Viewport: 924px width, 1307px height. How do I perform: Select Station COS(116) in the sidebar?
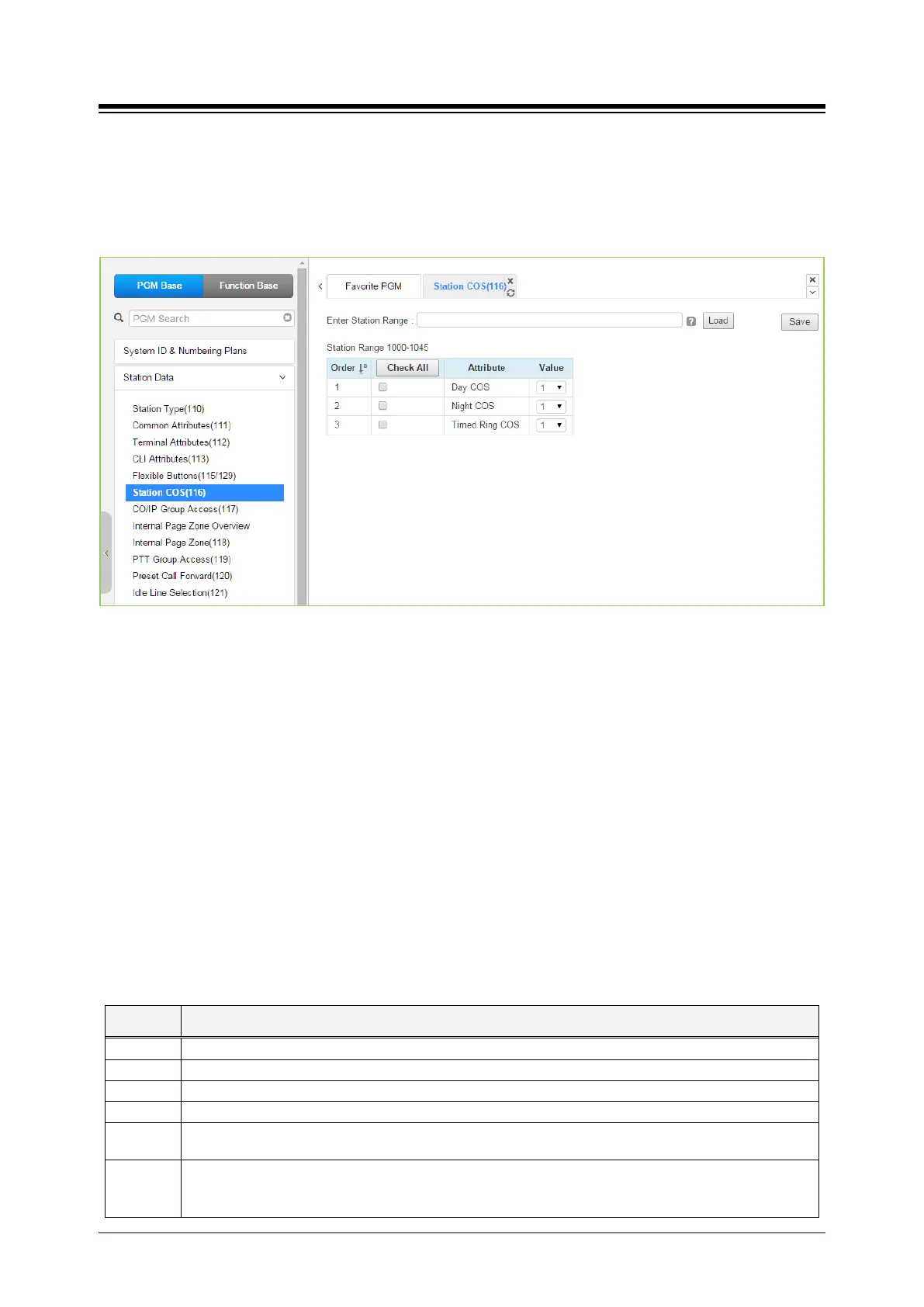tap(205, 493)
